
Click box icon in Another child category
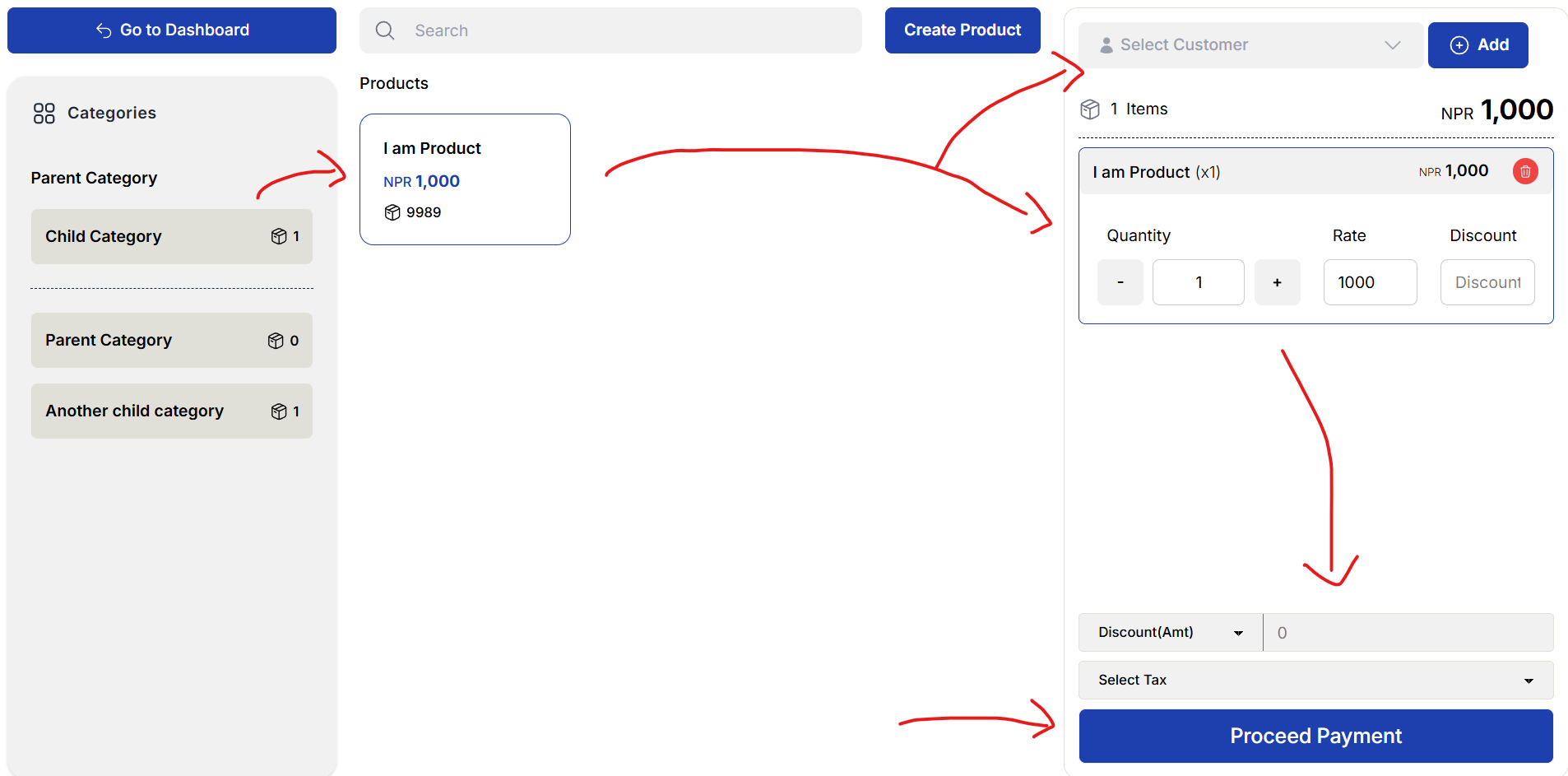[x=279, y=411]
